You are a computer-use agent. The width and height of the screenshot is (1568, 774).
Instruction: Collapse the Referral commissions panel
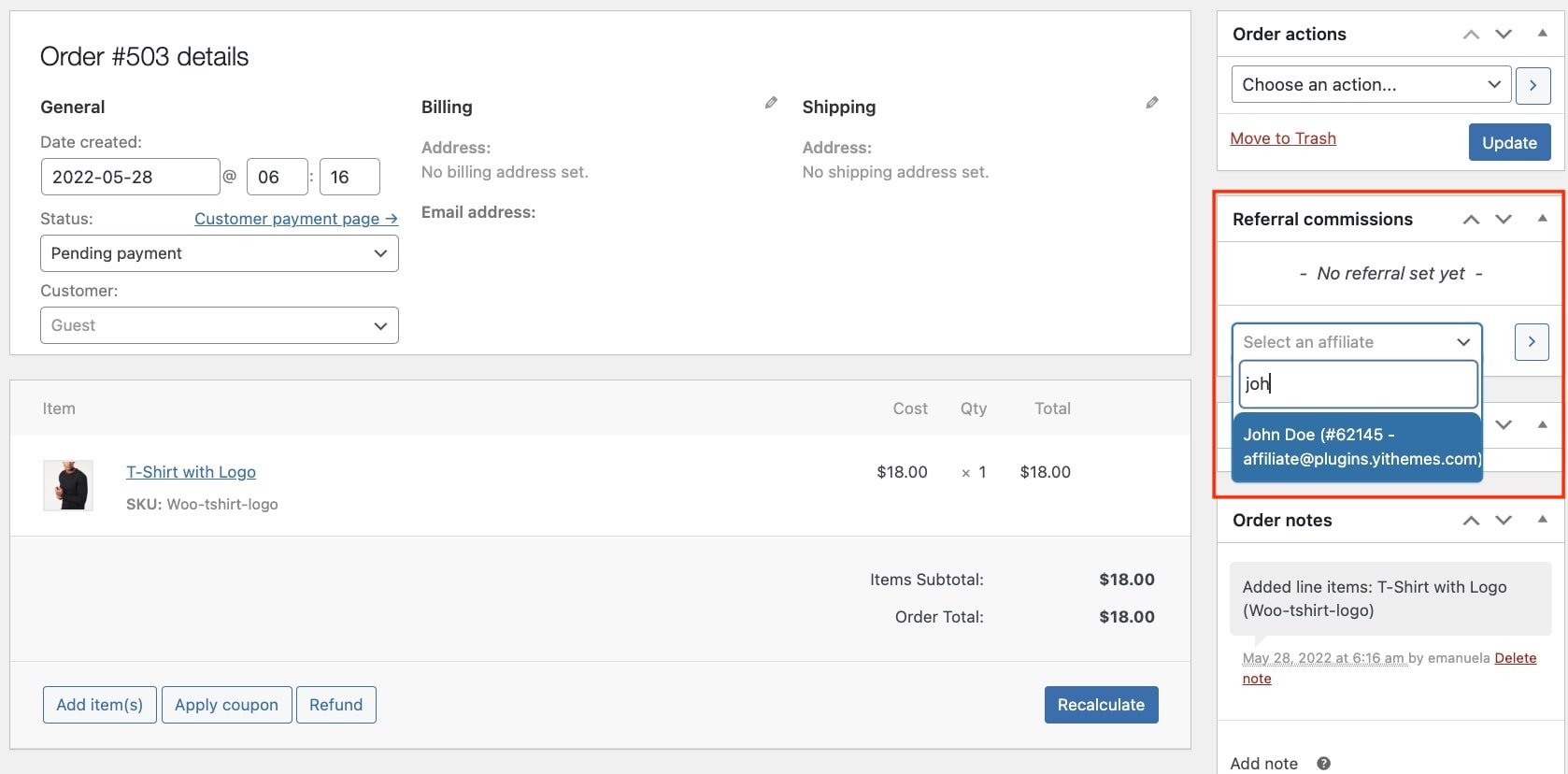[1542, 219]
